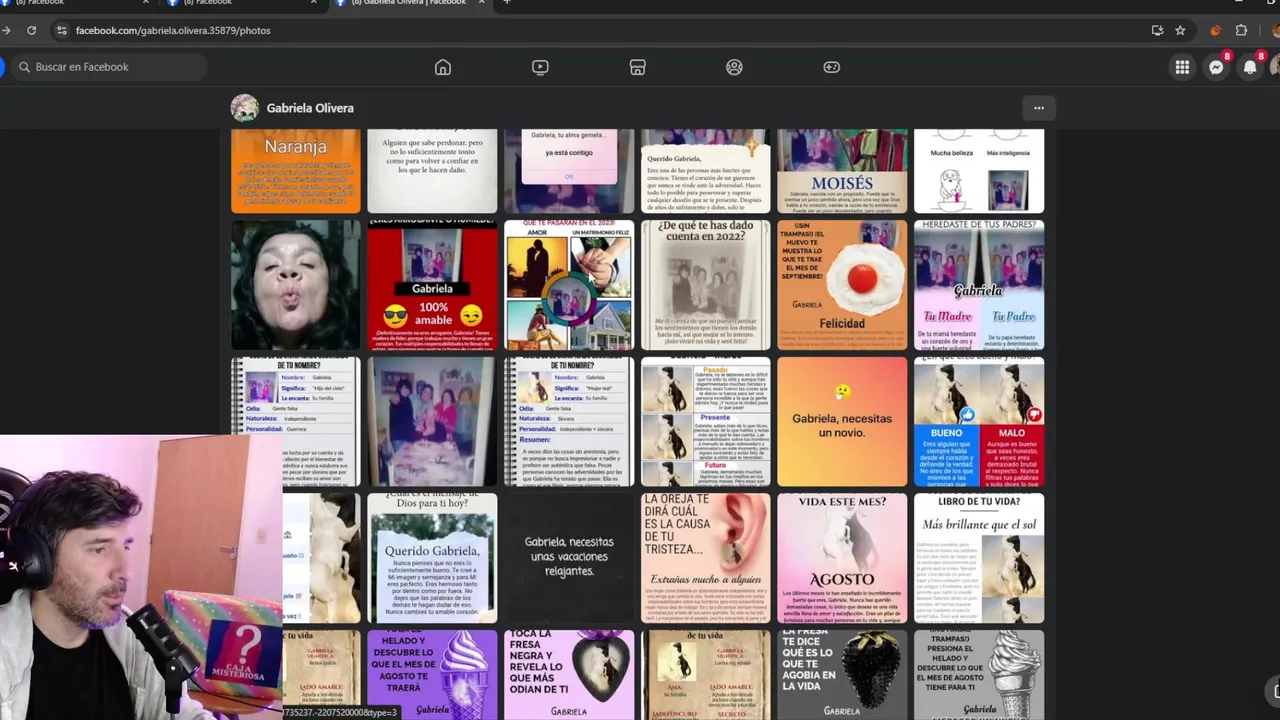View site information icon in address bar
Screen dimensions: 1280x720
point(62,30)
